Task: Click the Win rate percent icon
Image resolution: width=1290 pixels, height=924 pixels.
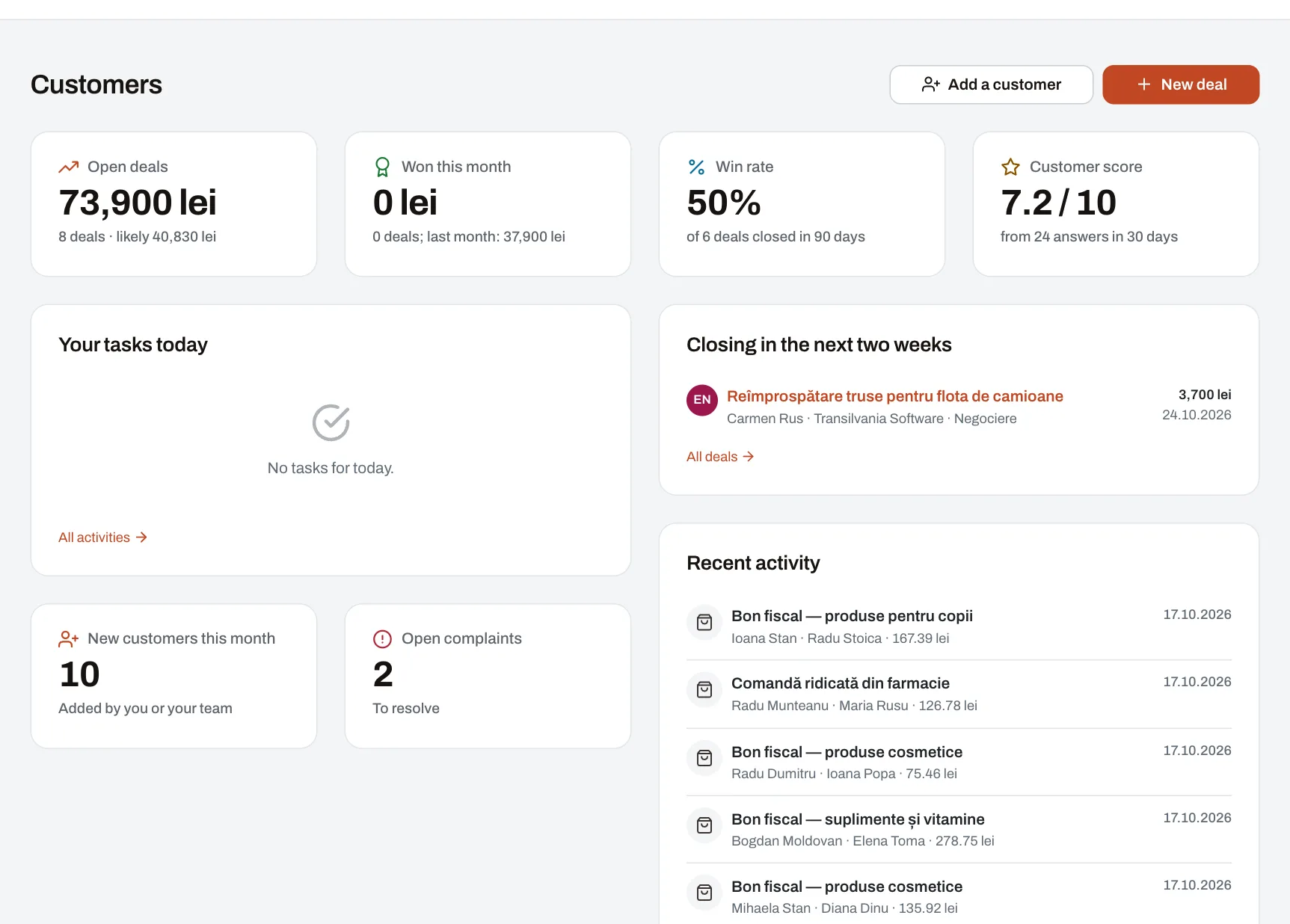Action: coord(696,167)
